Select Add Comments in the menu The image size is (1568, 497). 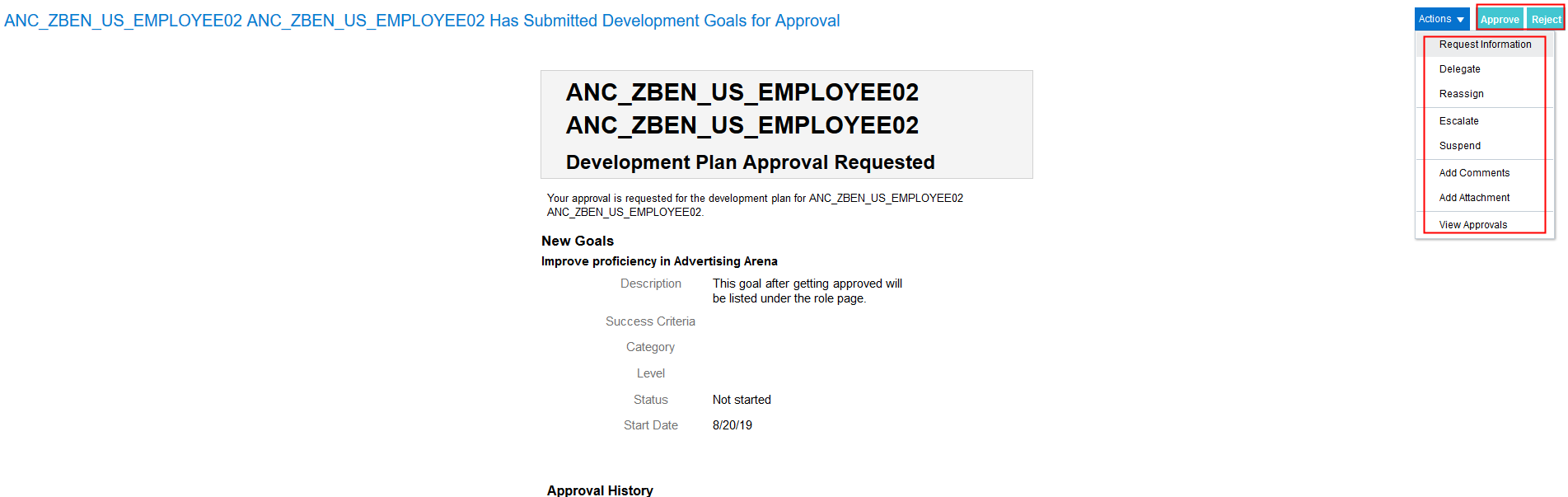point(1474,173)
